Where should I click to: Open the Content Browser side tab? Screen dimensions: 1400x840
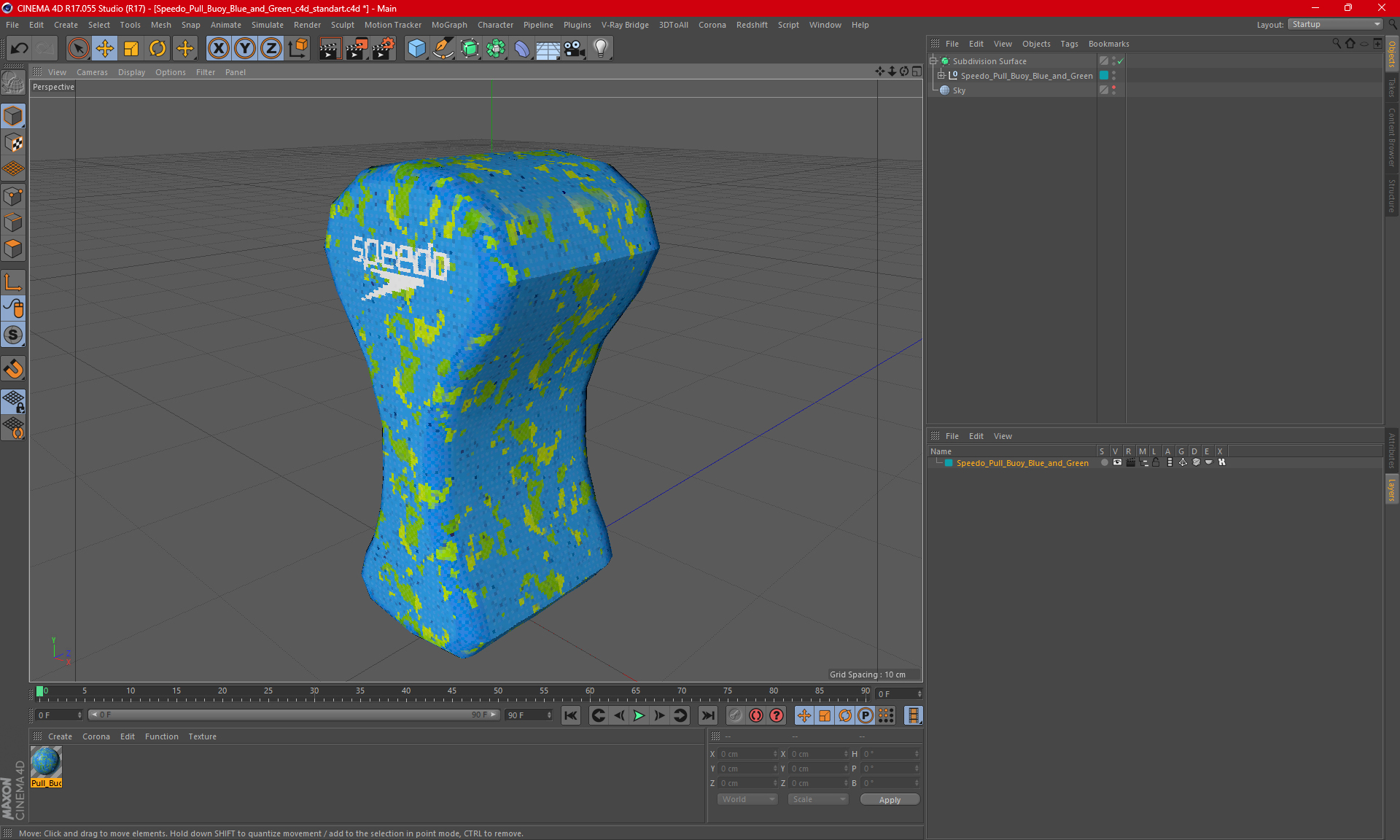coord(1392,137)
